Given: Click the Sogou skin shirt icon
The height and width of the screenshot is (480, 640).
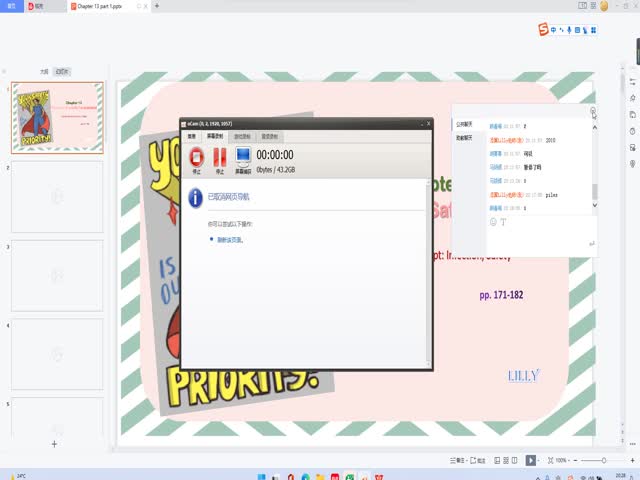Looking at the screenshot, I should (585, 30).
